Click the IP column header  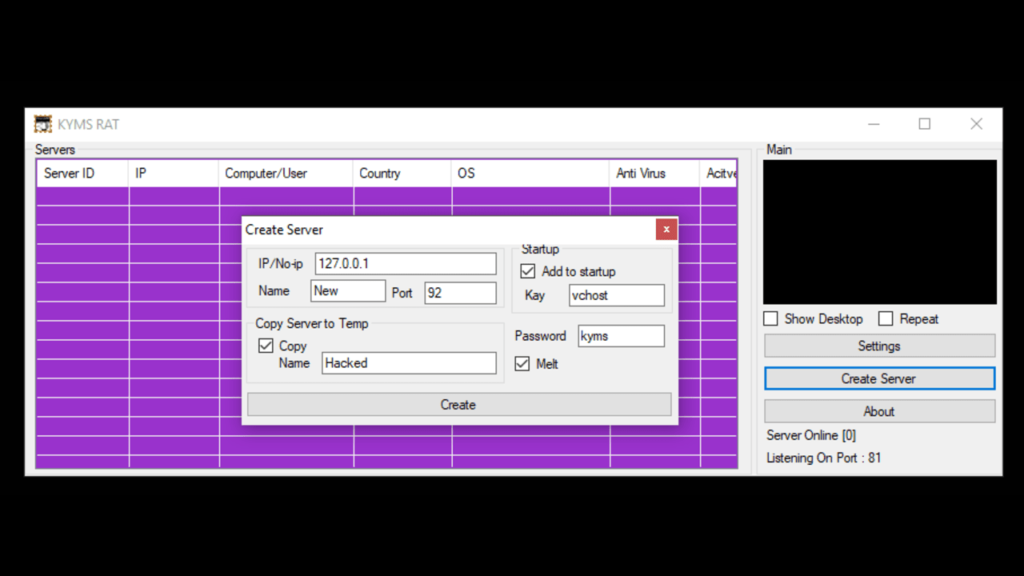(174, 174)
